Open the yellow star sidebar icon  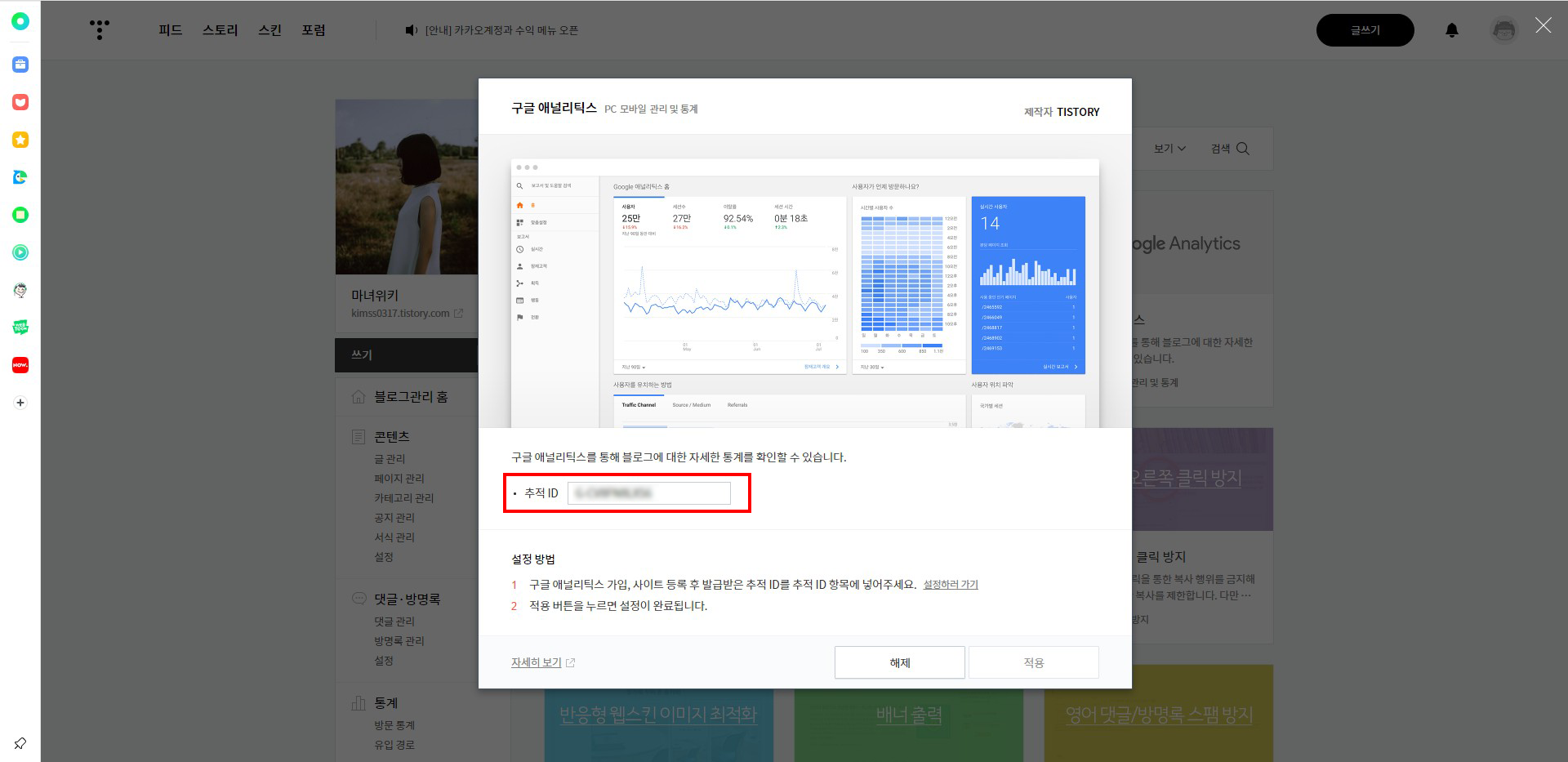tap(20, 140)
